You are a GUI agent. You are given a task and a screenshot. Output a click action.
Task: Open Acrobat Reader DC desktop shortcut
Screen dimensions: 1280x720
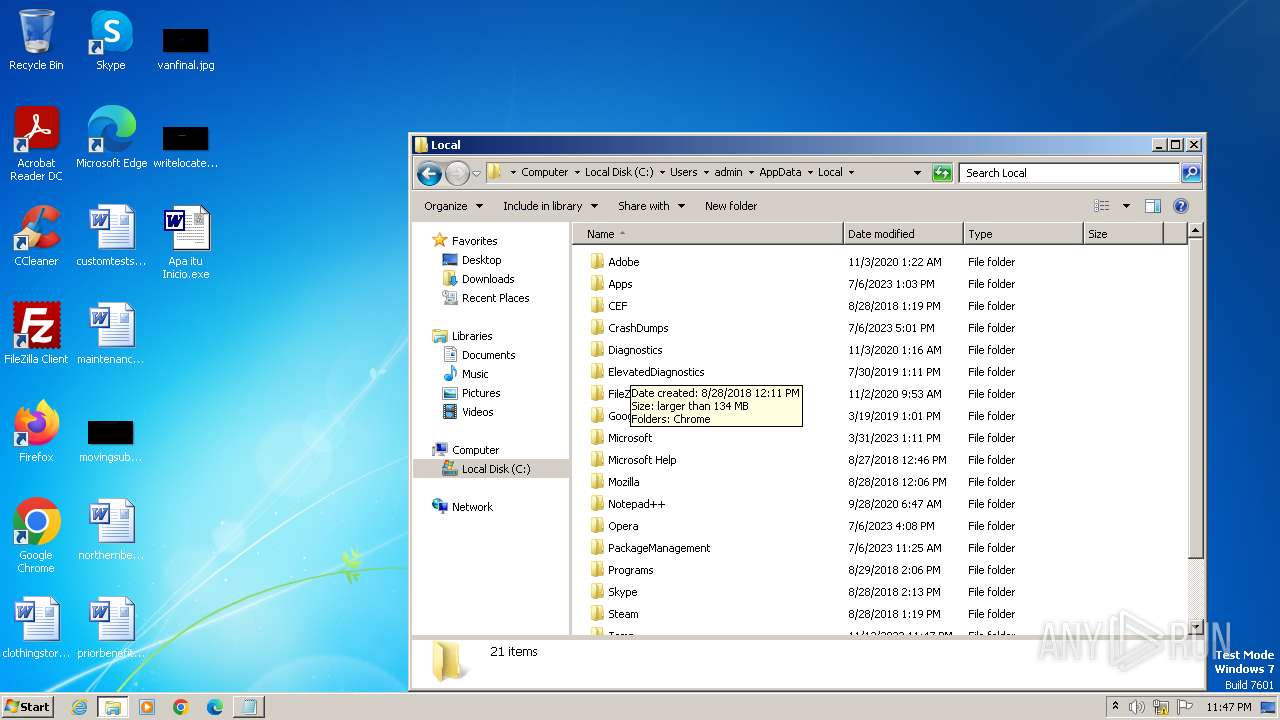pyautogui.click(x=36, y=144)
